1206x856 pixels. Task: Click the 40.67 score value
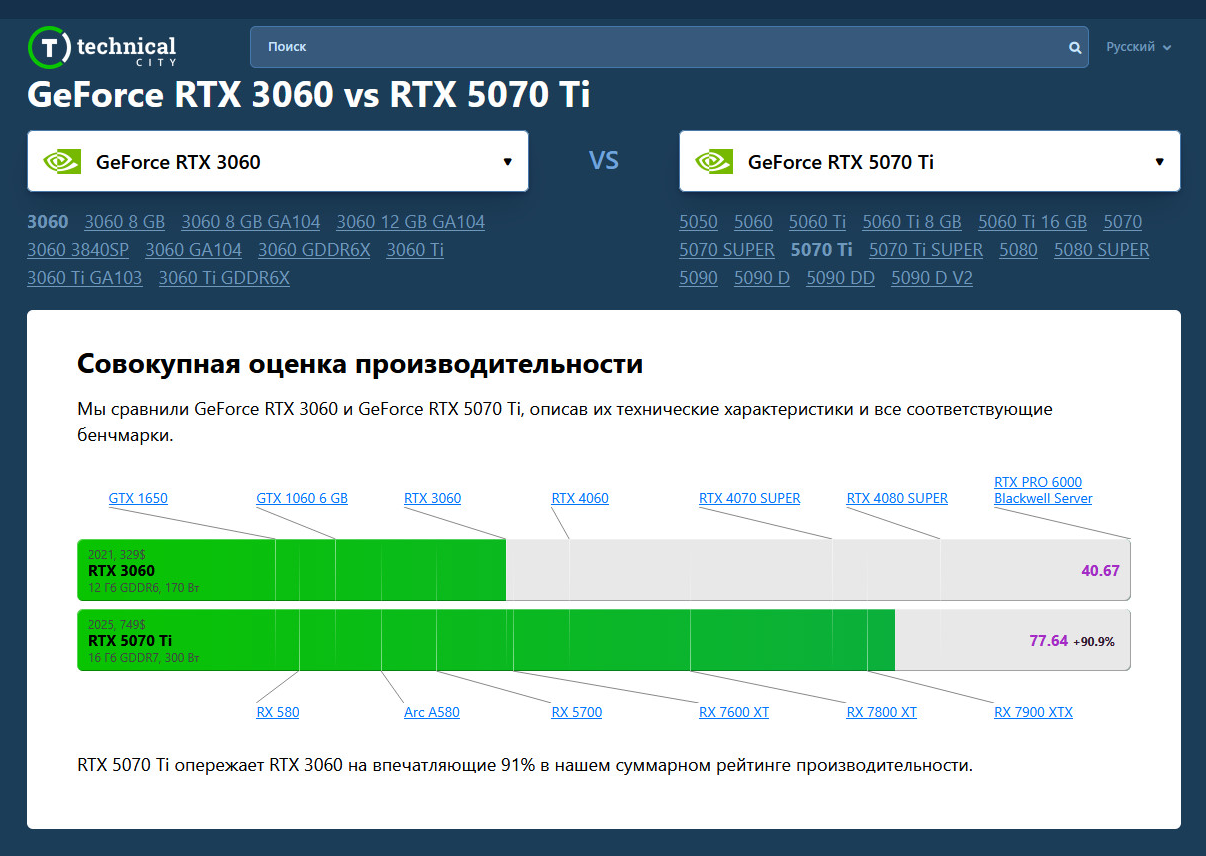click(x=1100, y=571)
